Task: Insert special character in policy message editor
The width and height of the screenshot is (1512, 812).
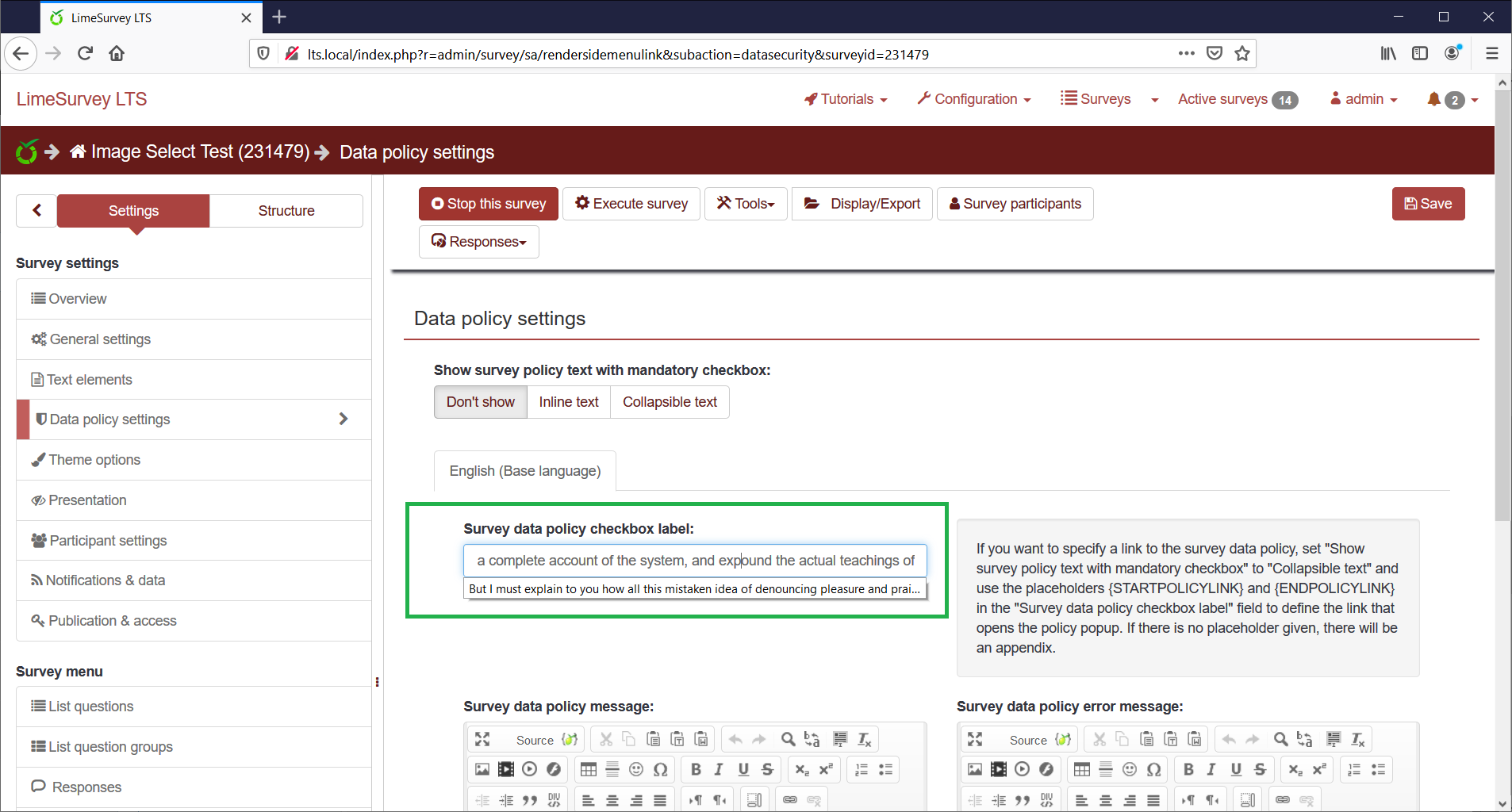Action: [x=660, y=769]
